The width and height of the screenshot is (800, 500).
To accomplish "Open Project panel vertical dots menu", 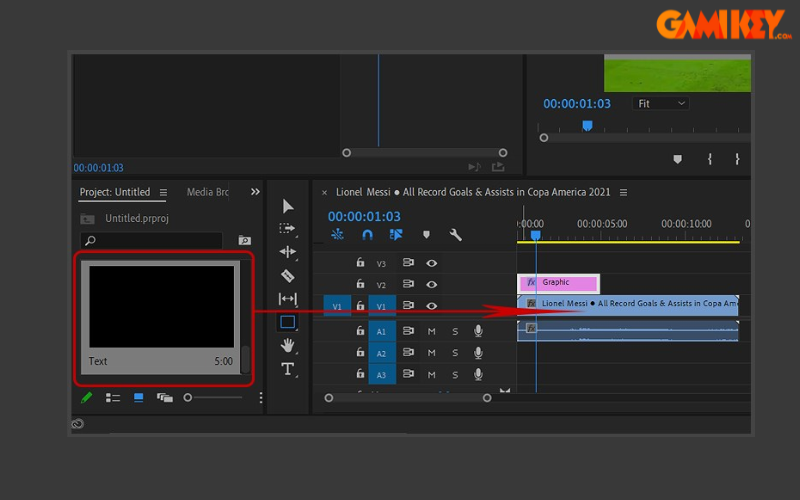I will pos(261,397).
